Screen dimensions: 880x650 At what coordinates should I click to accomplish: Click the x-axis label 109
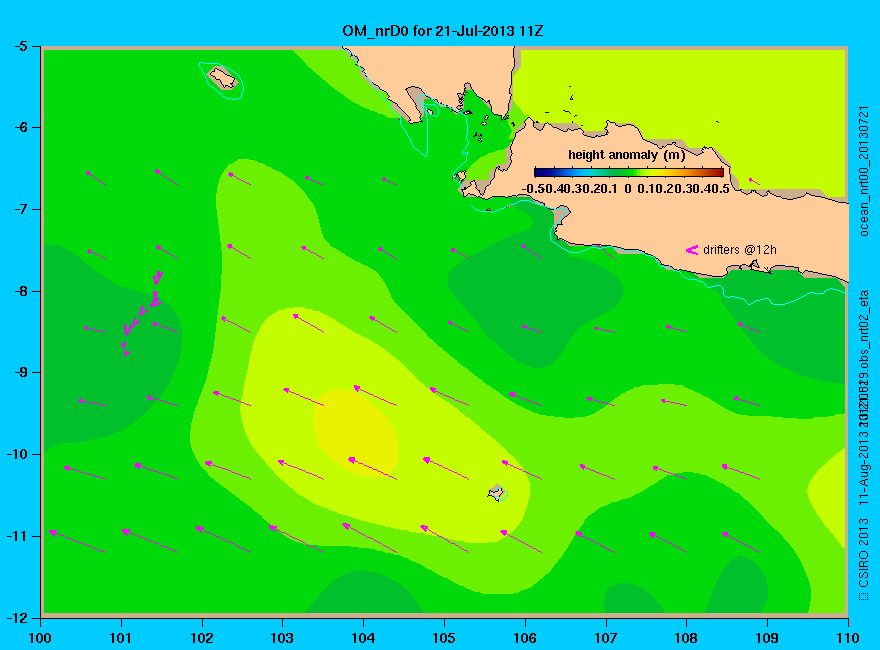coord(767,638)
